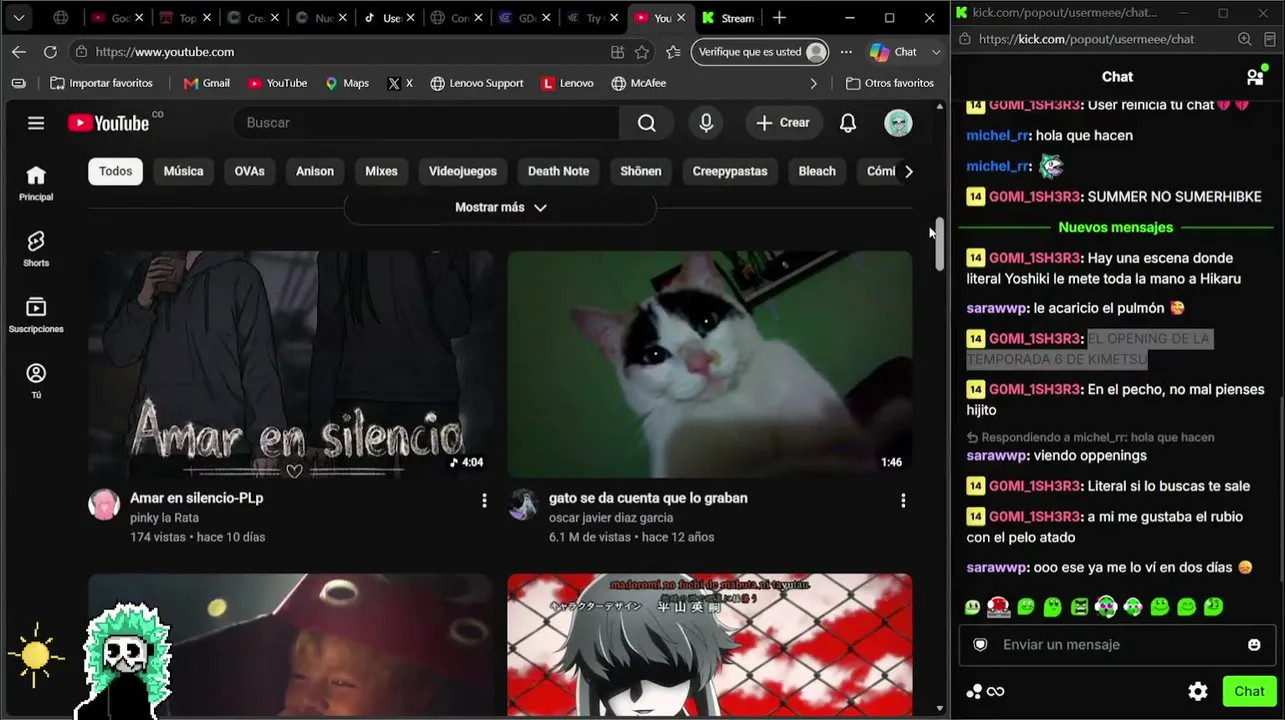This screenshot has width=1285, height=720.
Task: Open the Edge favorites list icon
Action: (674, 52)
